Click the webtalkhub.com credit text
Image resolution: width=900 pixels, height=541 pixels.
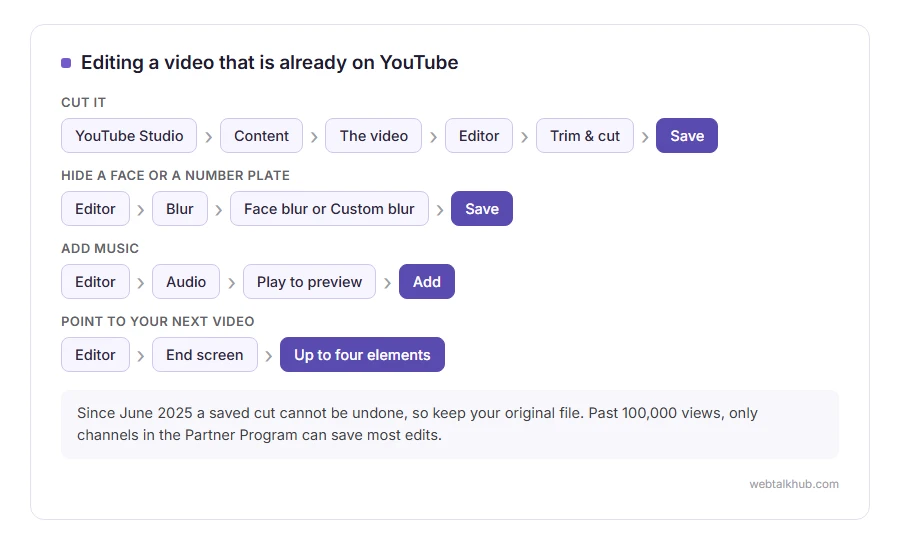pyautogui.click(x=794, y=484)
